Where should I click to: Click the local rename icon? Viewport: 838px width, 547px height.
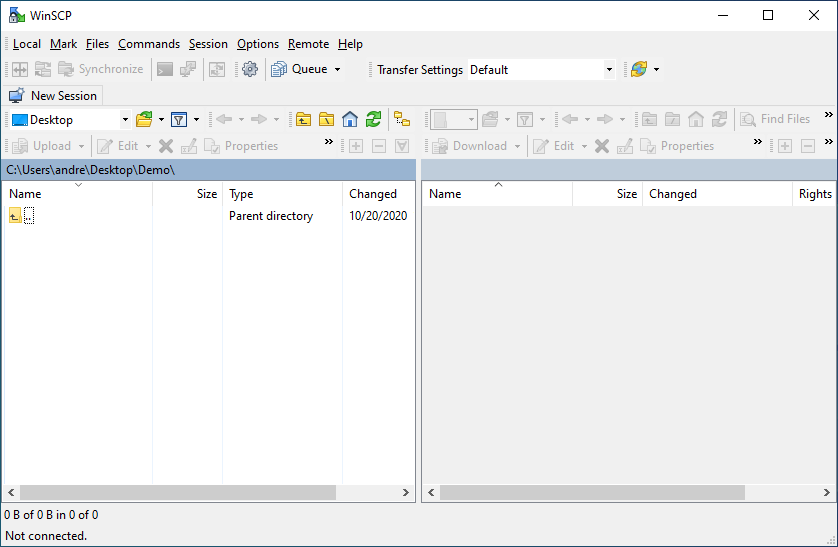189,146
